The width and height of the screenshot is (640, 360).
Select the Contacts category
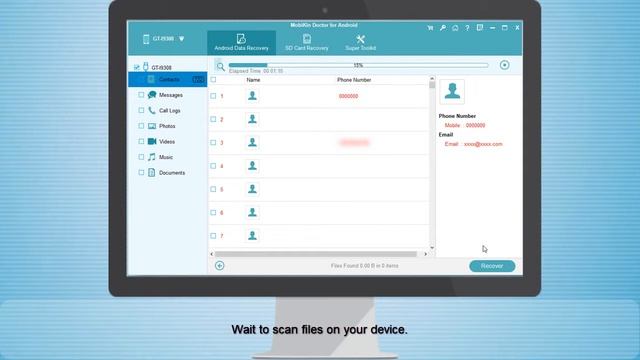tap(167, 79)
